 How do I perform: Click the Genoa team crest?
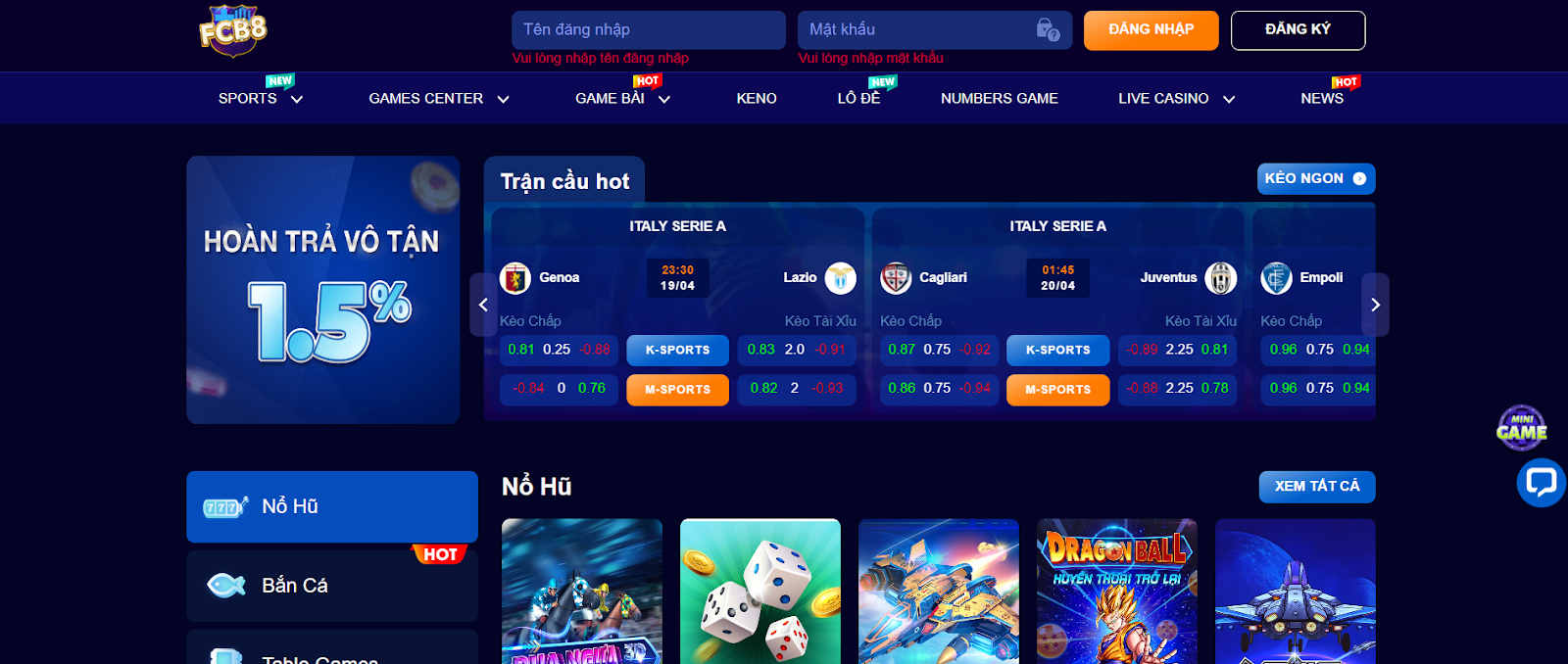[x=515, y=278]
